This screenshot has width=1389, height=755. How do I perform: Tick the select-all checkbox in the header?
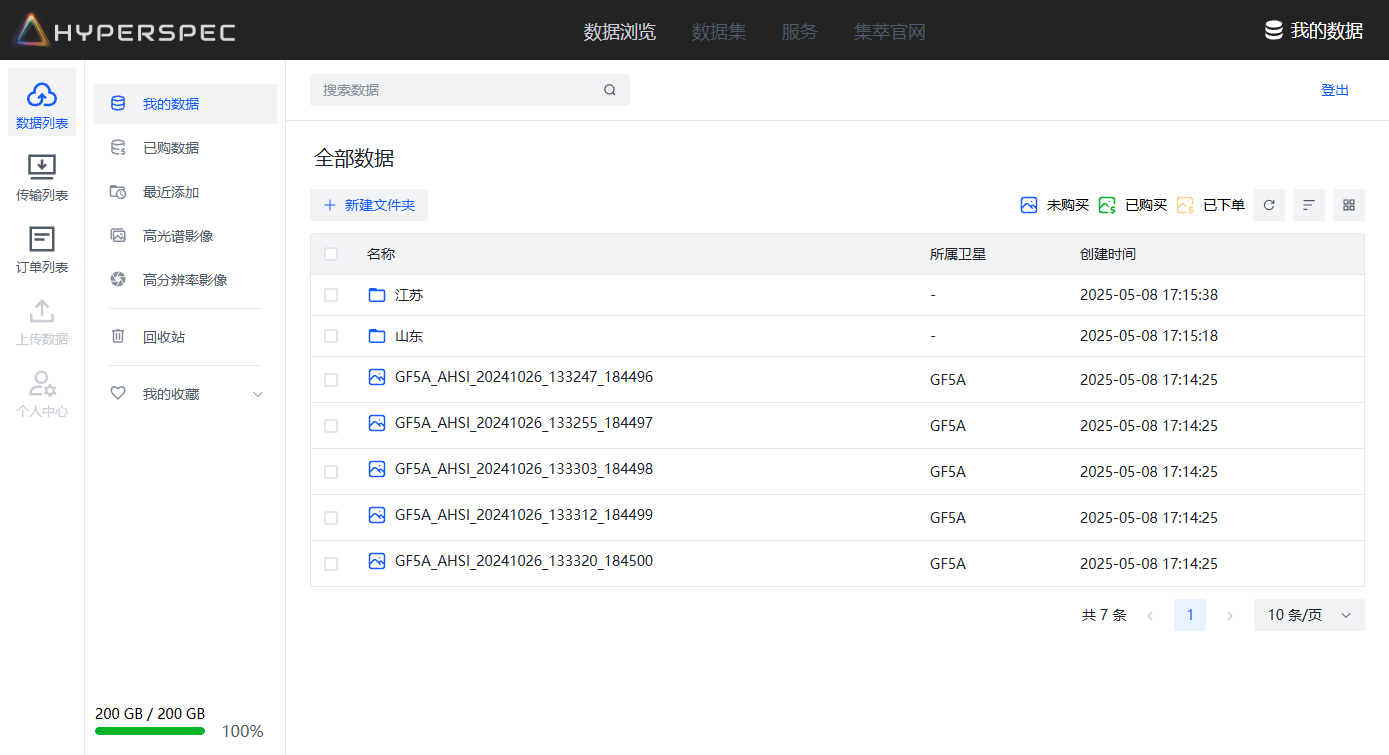pyautogui.click(x=331, y=254)
